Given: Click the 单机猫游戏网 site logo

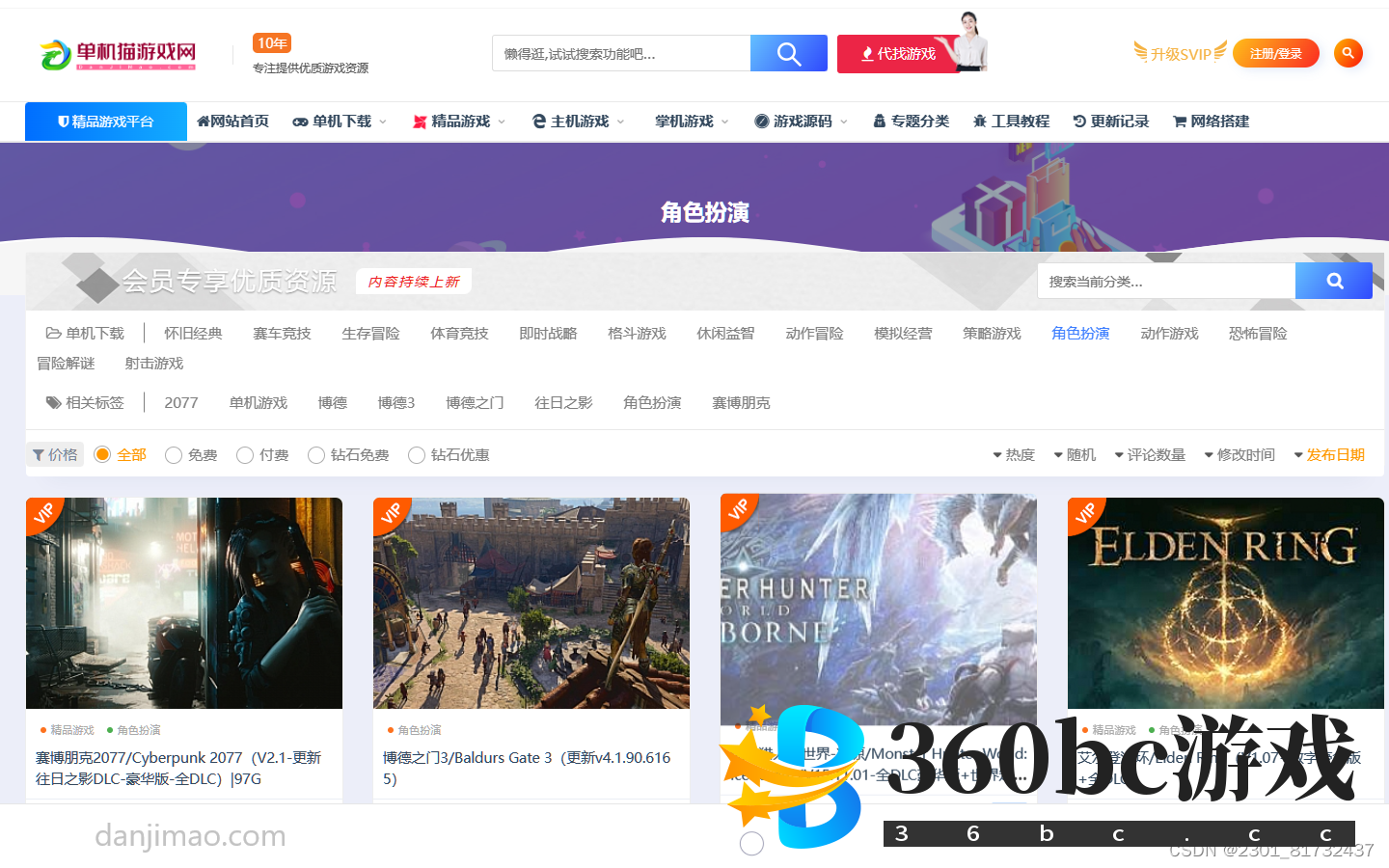Looking at the screenshot, I should point(118,54).
